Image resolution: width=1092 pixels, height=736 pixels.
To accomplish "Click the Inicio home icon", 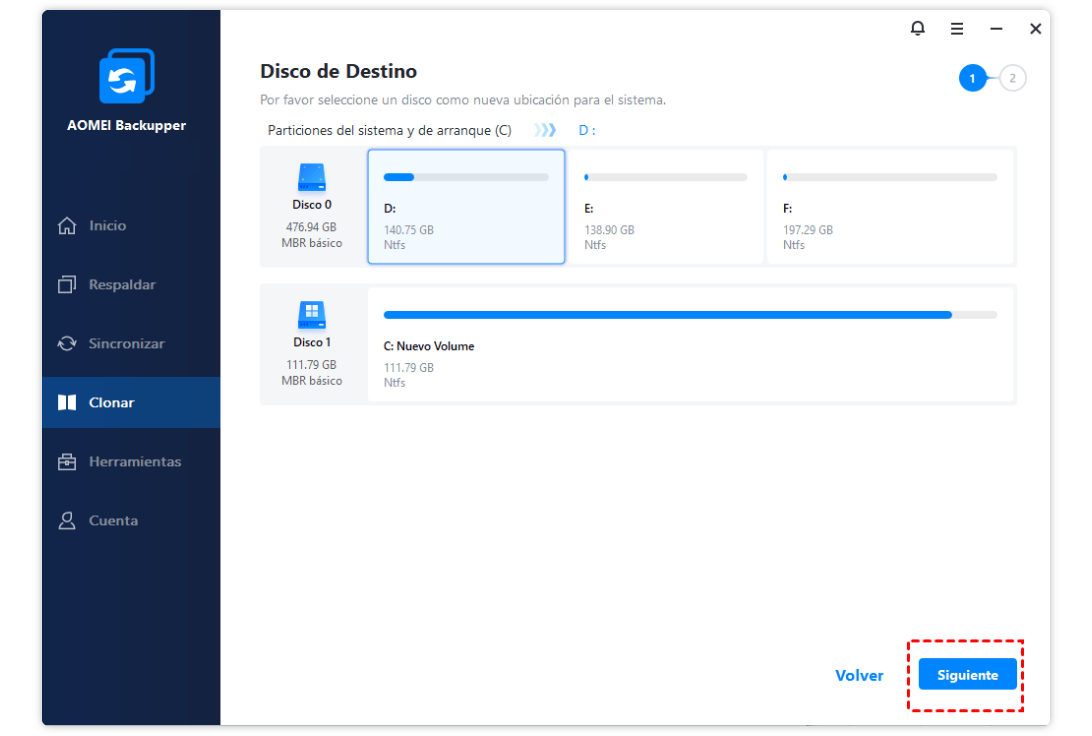I will 67,226.
